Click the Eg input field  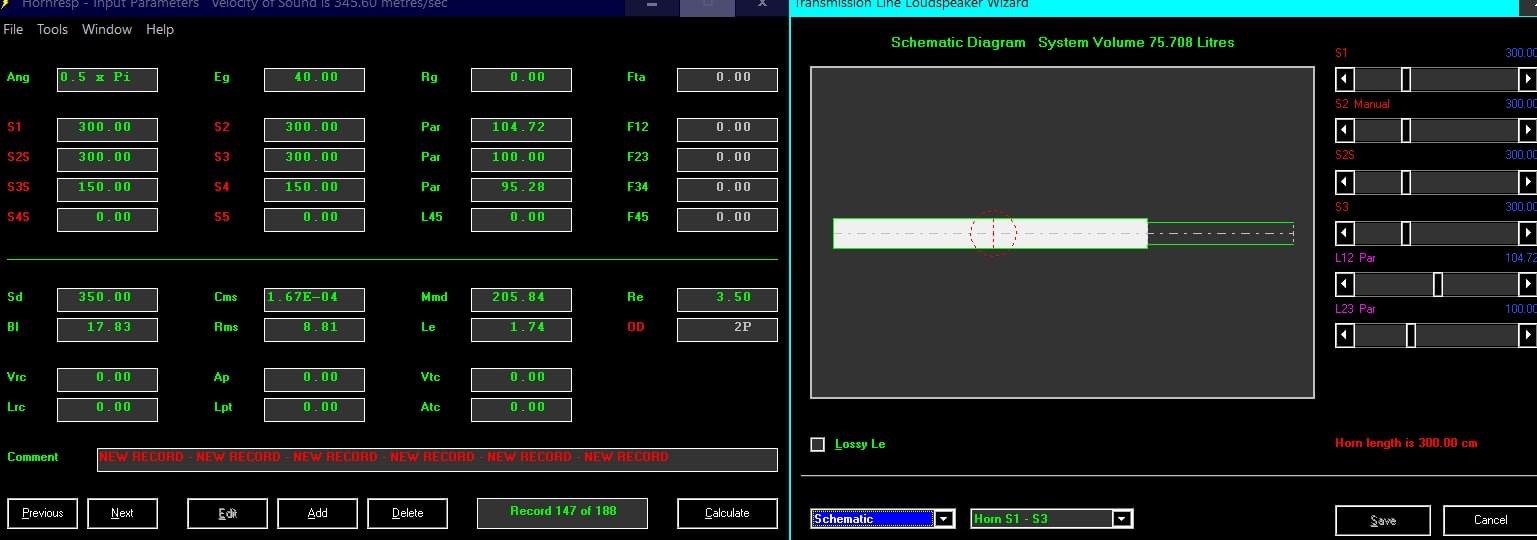click(x=314, y=79)
